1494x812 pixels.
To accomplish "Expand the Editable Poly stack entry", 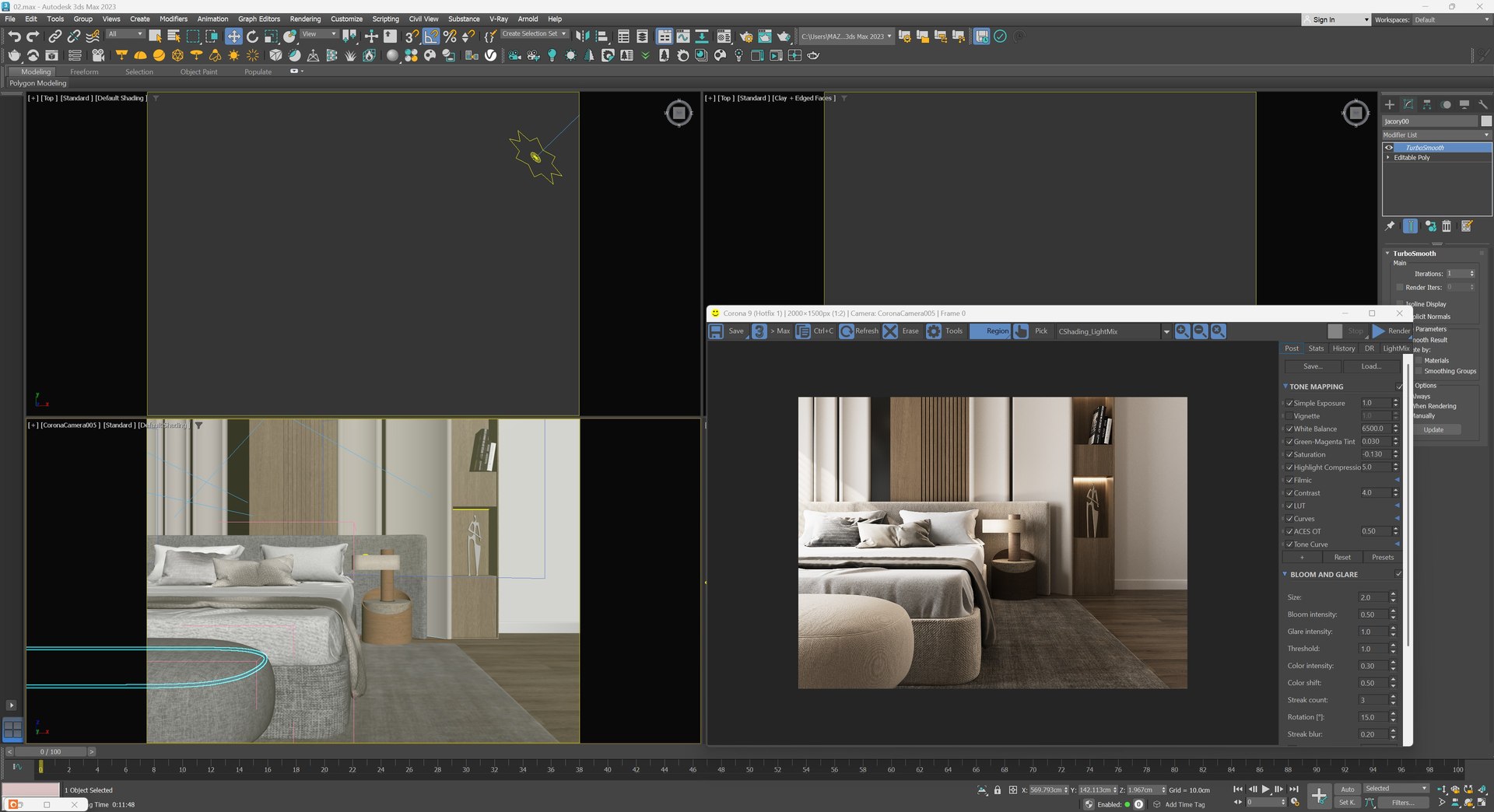I will pyautogui.click(x=1388, y=158).
